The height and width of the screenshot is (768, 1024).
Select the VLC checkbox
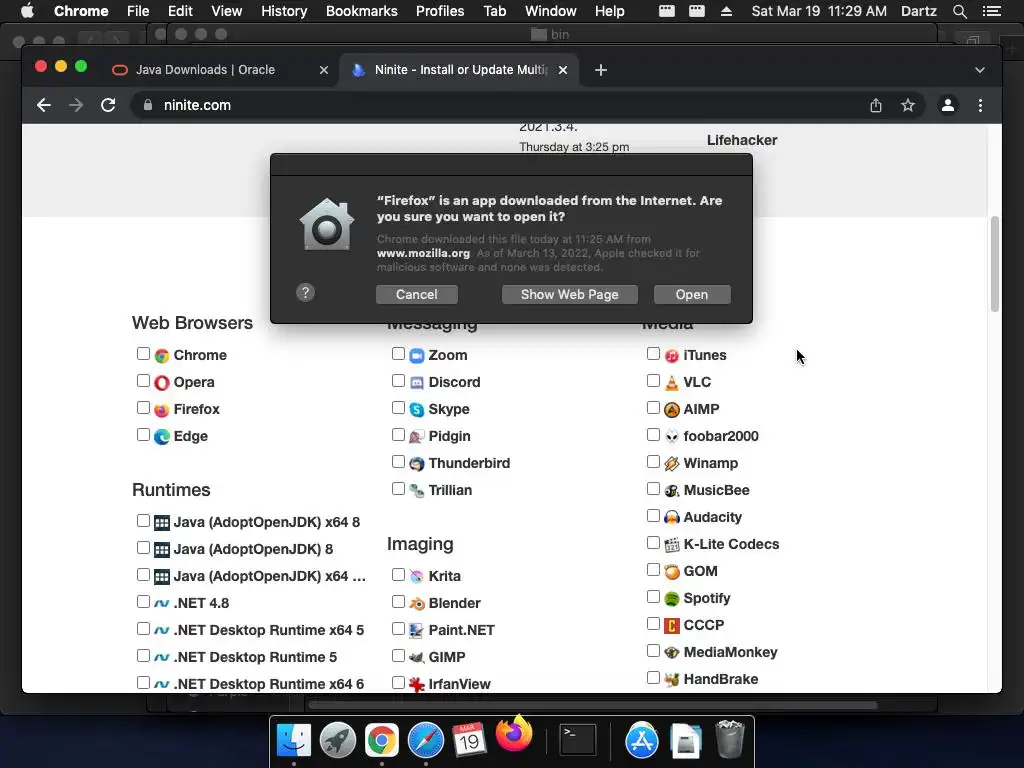point(653,381)
